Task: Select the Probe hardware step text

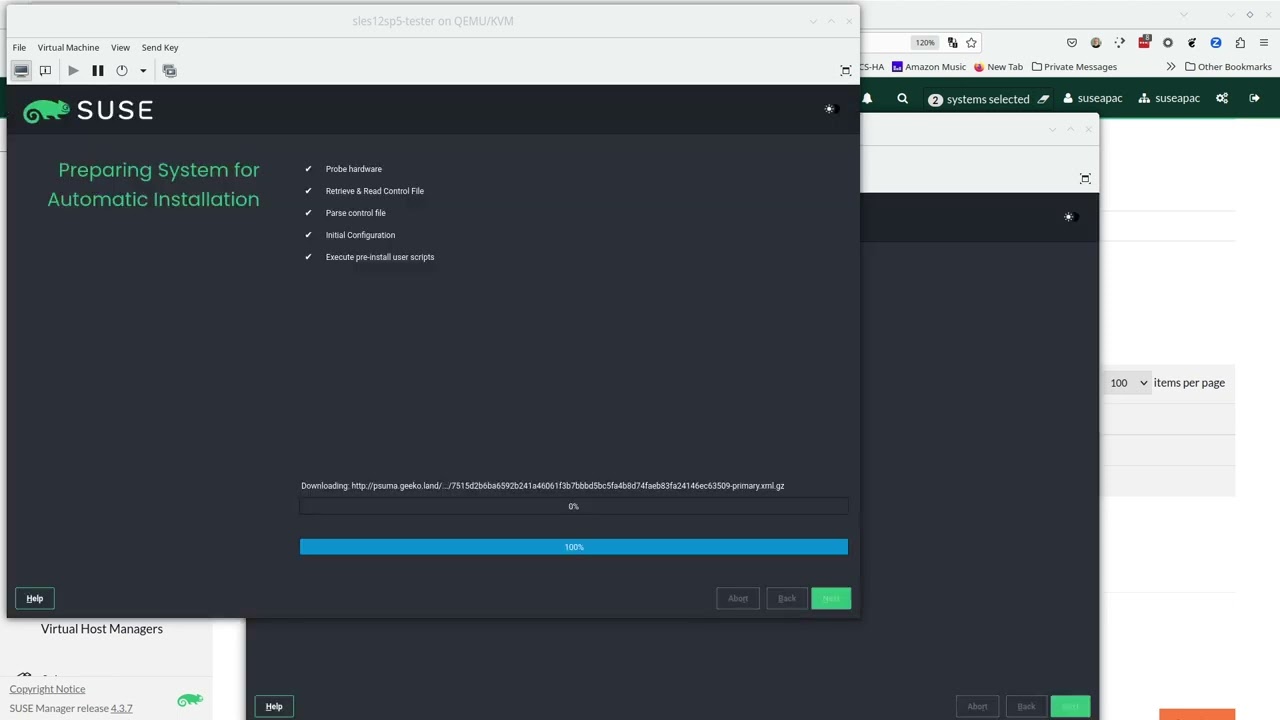Action: coord(354,169)
